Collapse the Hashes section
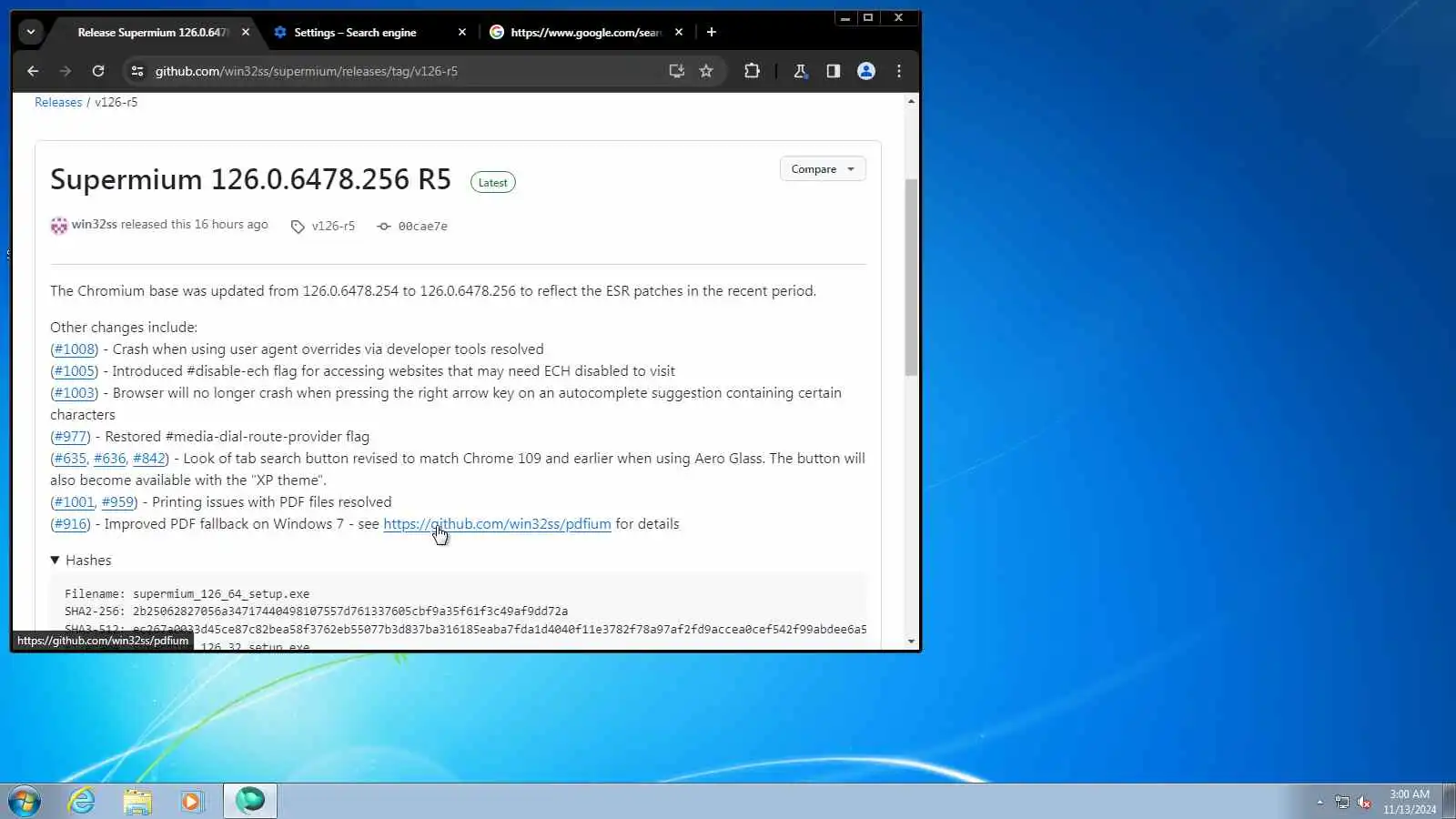This screenshot has height=819, width=1456. click(81, 561)
